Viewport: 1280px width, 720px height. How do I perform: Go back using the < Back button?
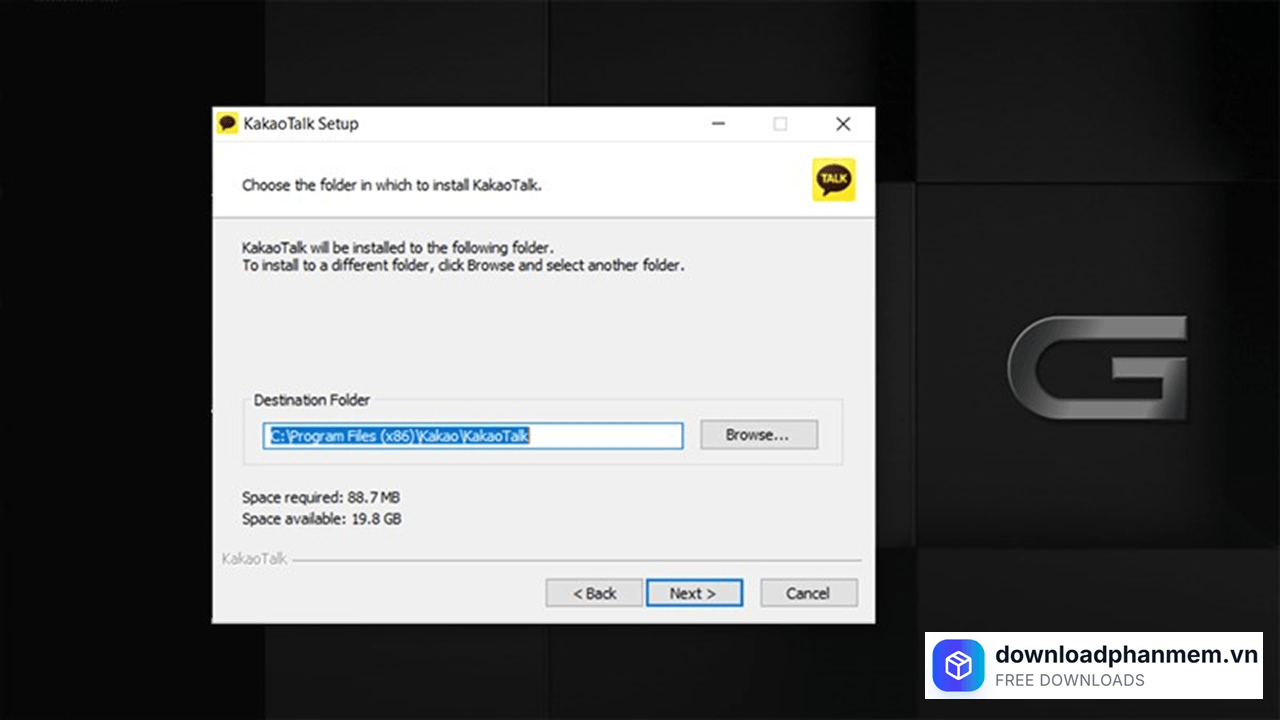coord(594,593)
